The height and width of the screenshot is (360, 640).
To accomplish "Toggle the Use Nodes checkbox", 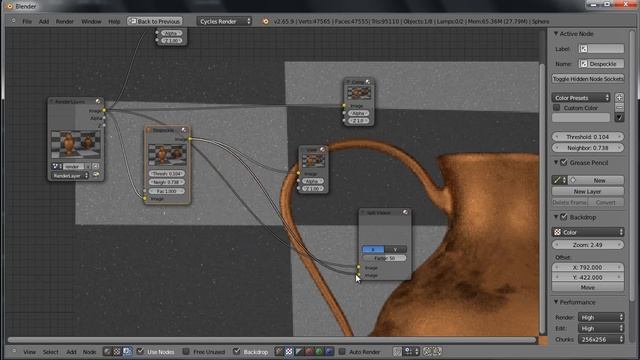I will point(140,351).
